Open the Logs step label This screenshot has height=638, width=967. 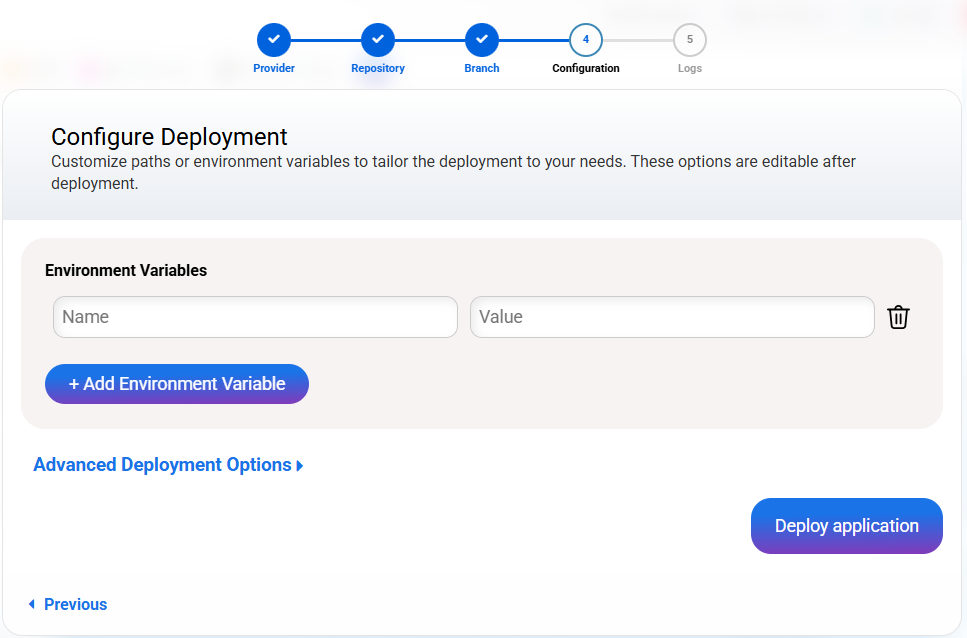(x=690, y=68)
